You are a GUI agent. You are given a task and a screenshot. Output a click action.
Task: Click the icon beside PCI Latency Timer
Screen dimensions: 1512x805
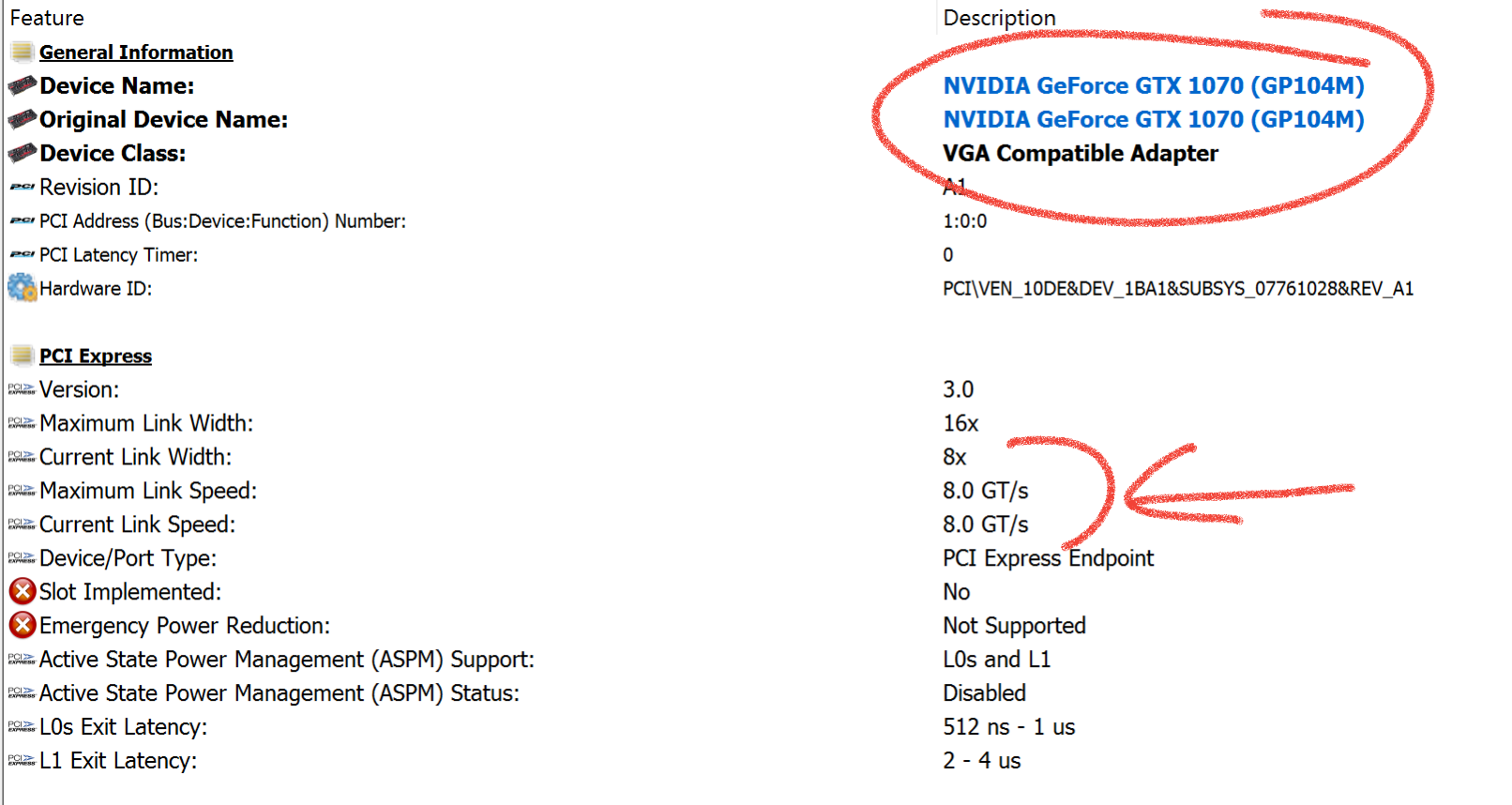pos(22,255)
